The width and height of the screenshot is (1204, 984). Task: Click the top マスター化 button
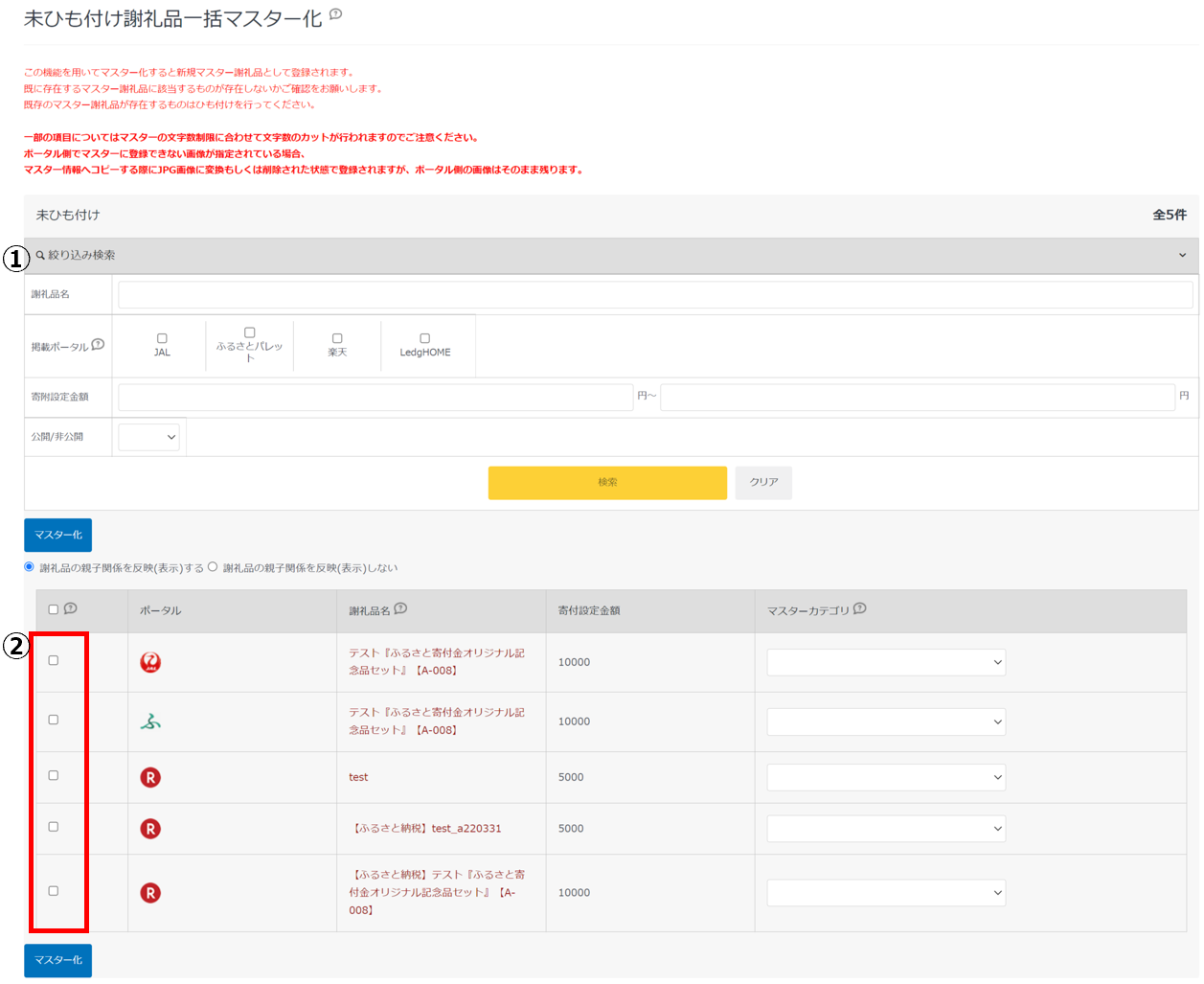click(57, 535)
